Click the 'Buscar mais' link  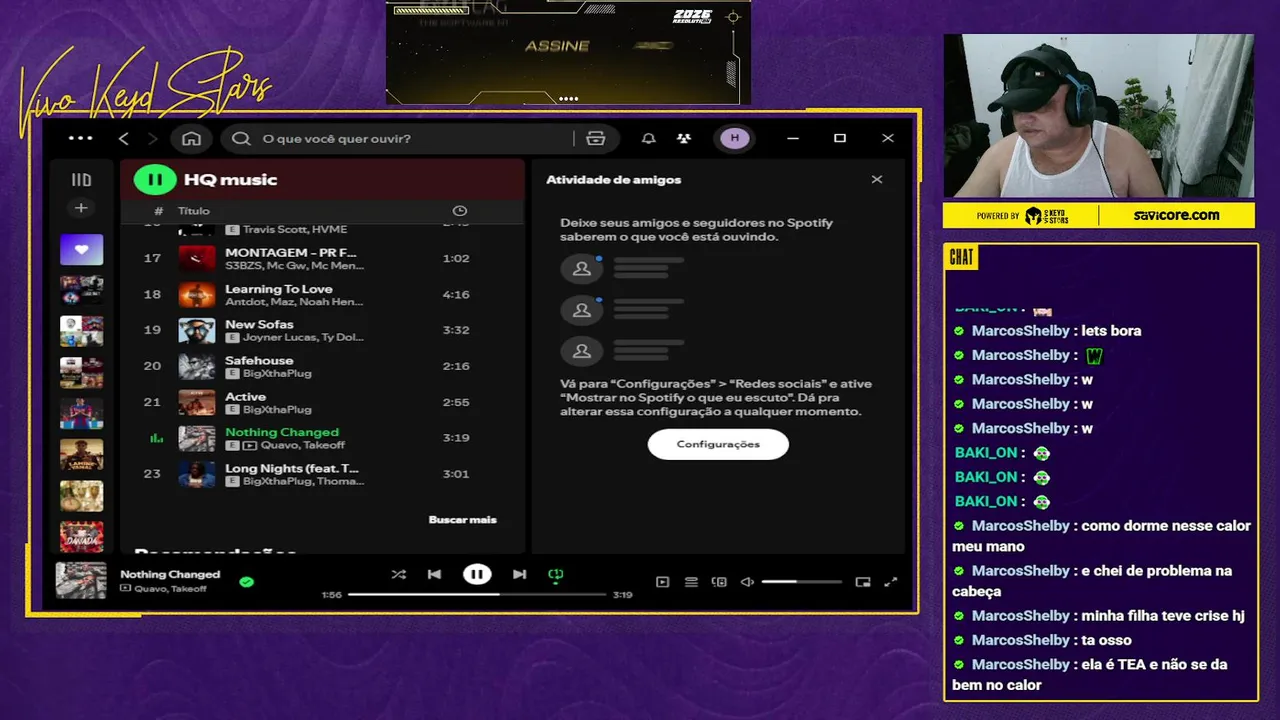(x=463, y=519)
